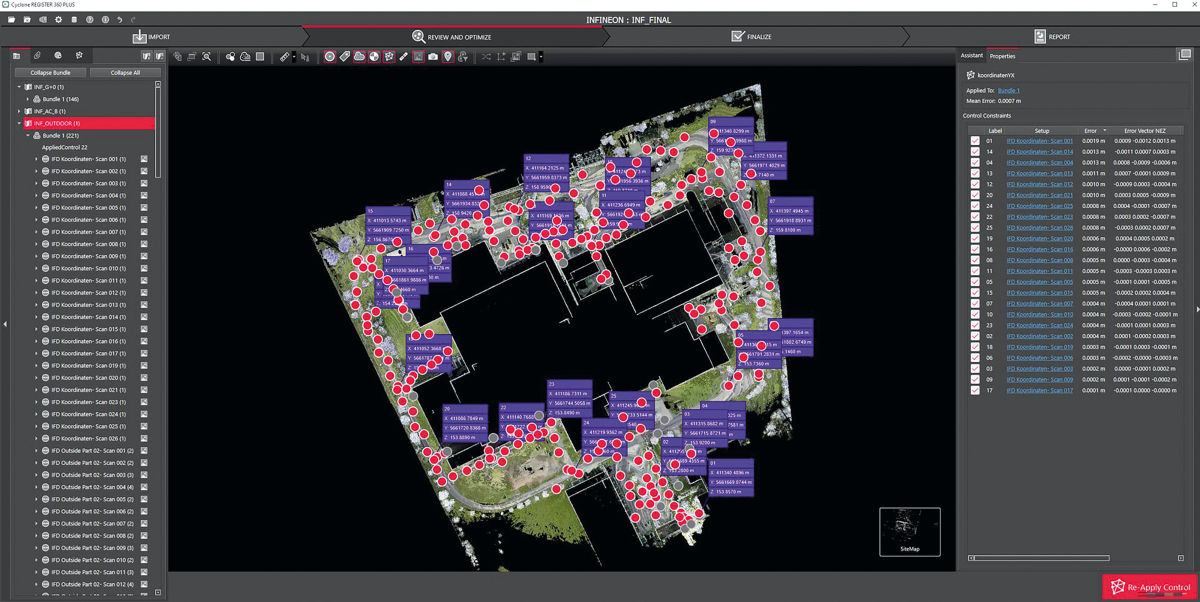The image size is (1200, 602).
Task: Click the solid square view icon
Action: tap(260, 57)
